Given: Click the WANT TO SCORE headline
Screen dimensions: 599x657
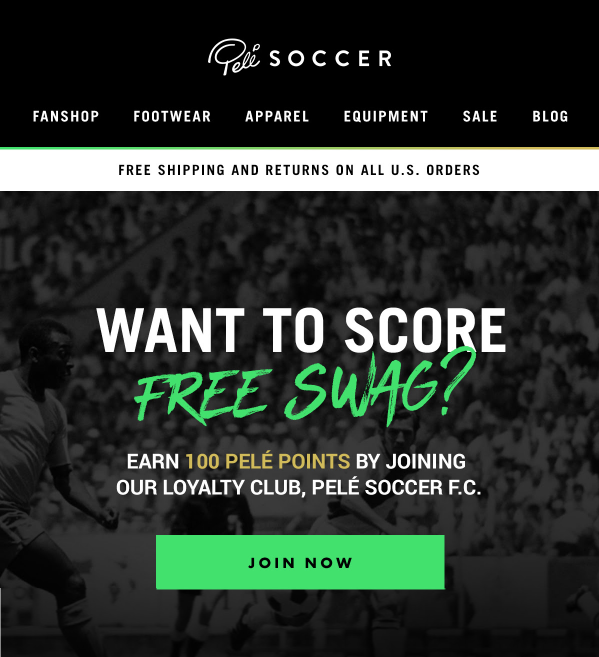Looking at the screenshot, I should (x=302, y=331).
